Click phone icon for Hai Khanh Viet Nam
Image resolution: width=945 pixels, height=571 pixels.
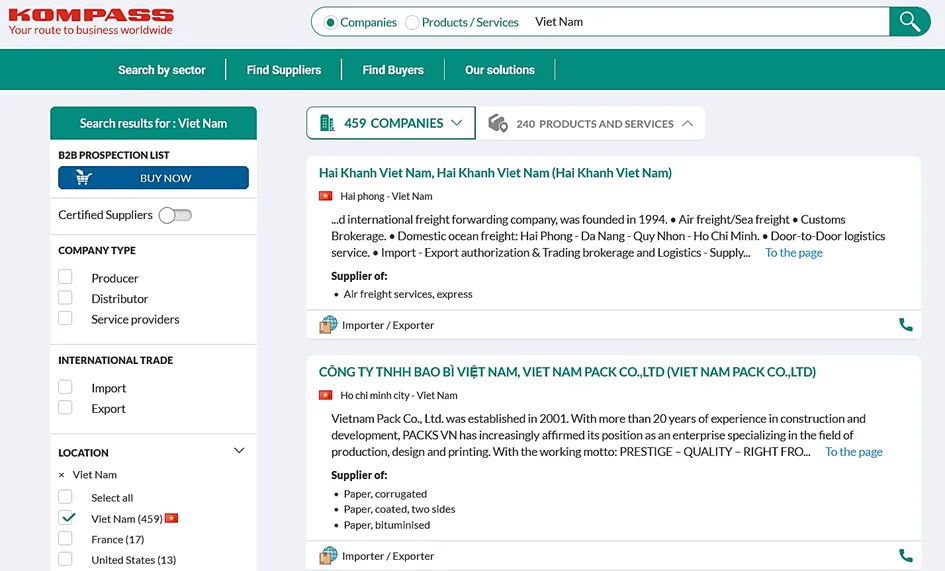coord(905,325)
